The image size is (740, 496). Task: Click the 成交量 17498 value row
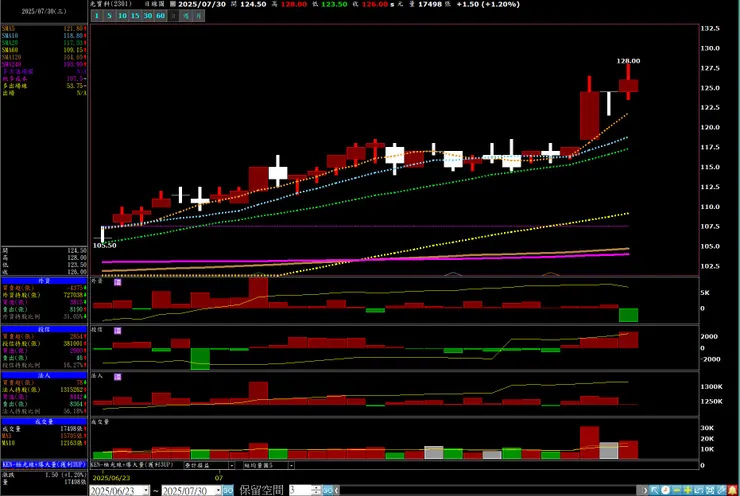(x=44, y=429)
